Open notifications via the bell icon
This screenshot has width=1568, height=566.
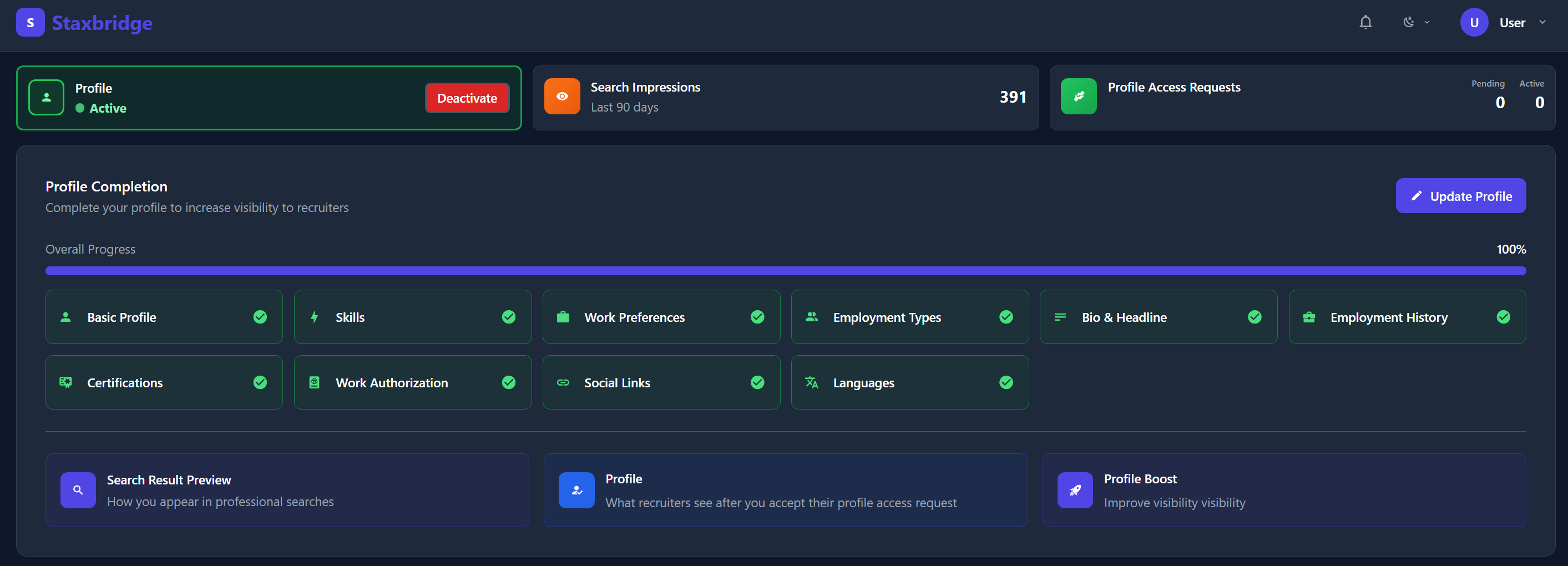(x=1365, y=22)
